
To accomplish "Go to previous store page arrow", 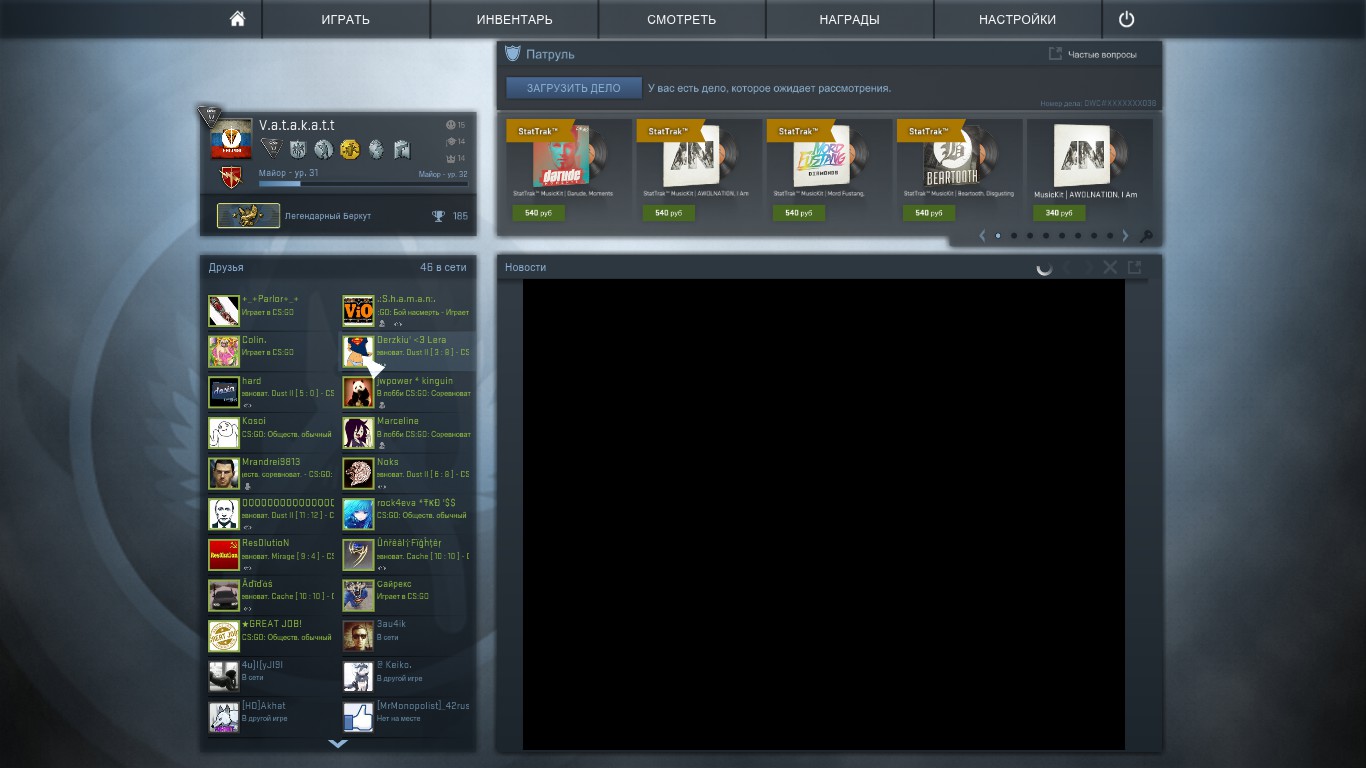I will tap(982, 236).
